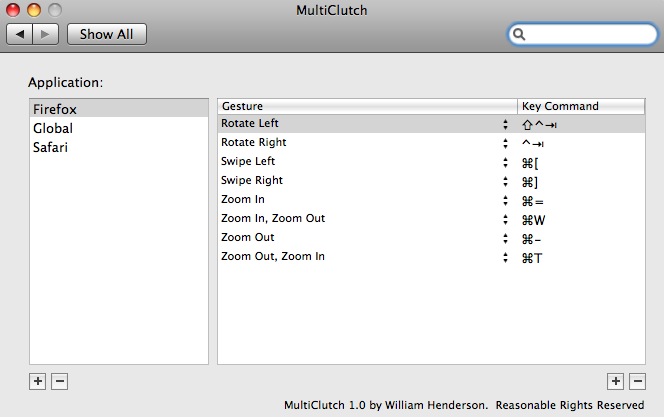Remove selected application with minus button
This screenshot has height=417, width=664.
(x=59, y=381)
